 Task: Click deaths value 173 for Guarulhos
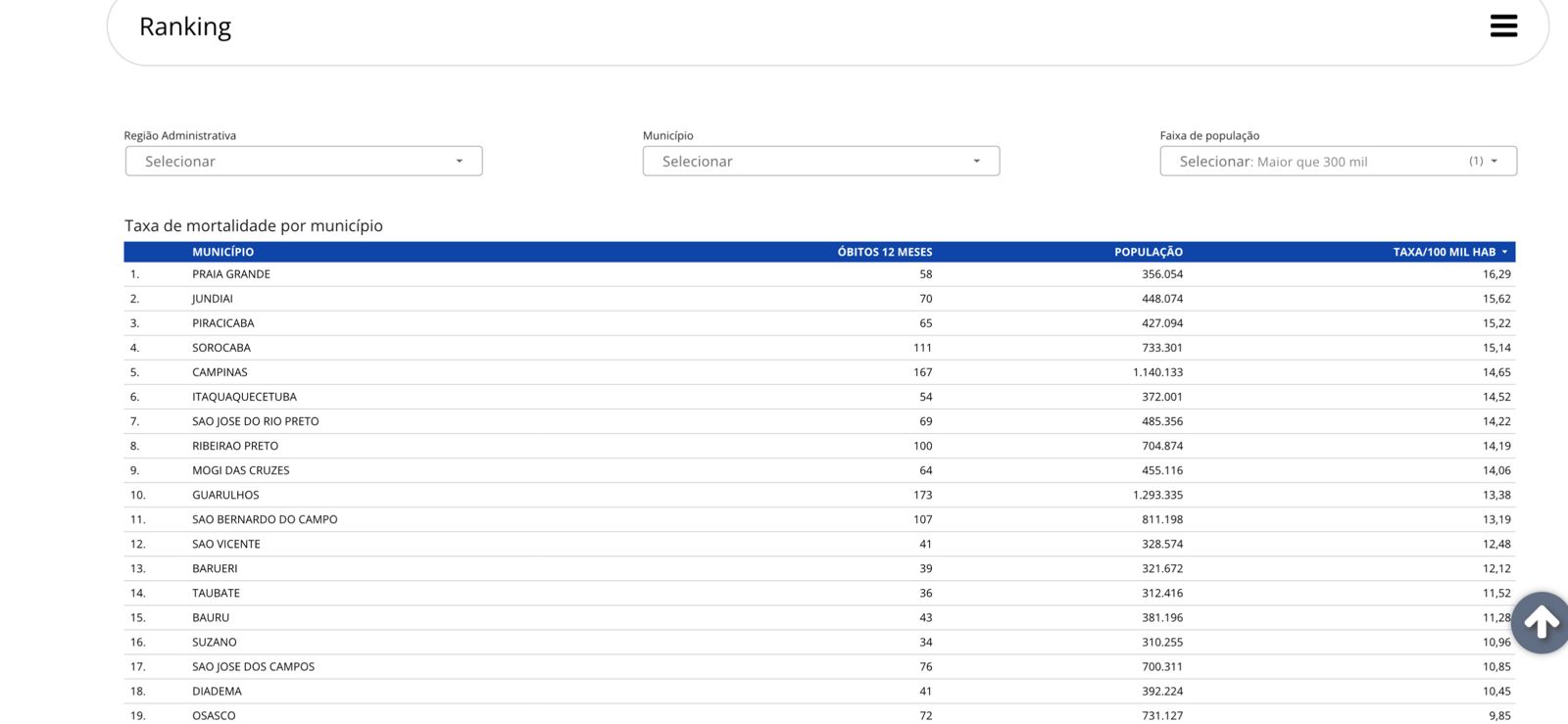coord(922,495)
